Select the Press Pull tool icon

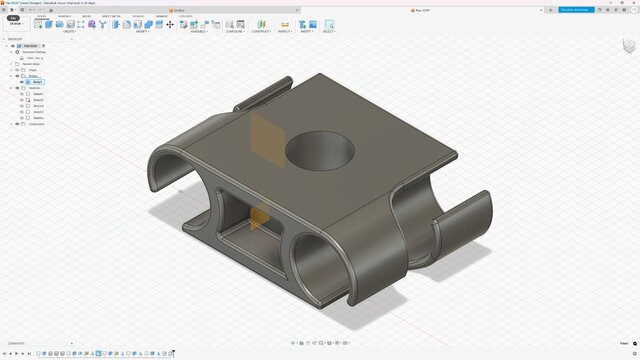(116, 24)
